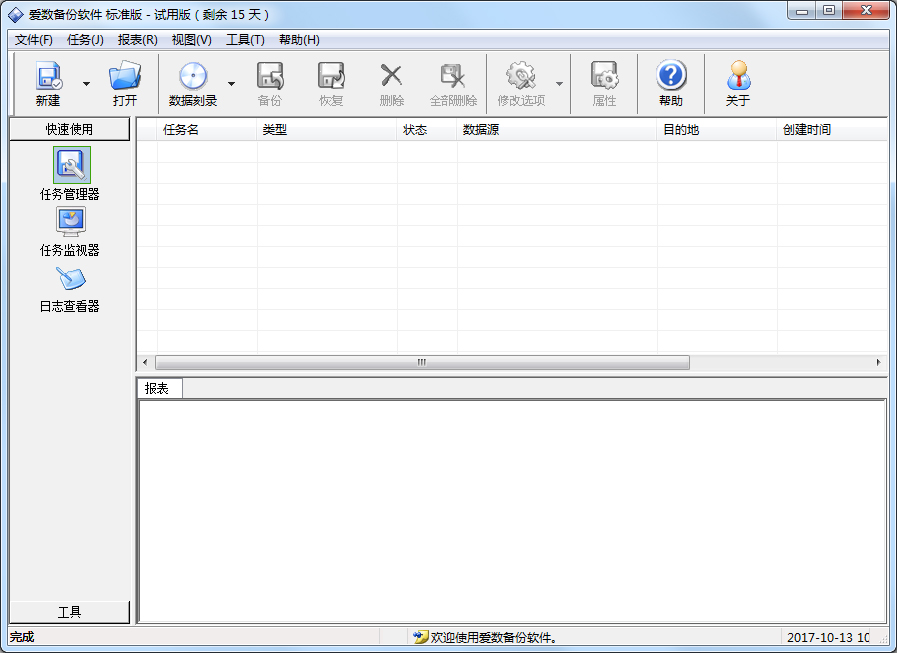Click the New (新建) task icon
Screen dimensions: 897x653
click(48, 77)
